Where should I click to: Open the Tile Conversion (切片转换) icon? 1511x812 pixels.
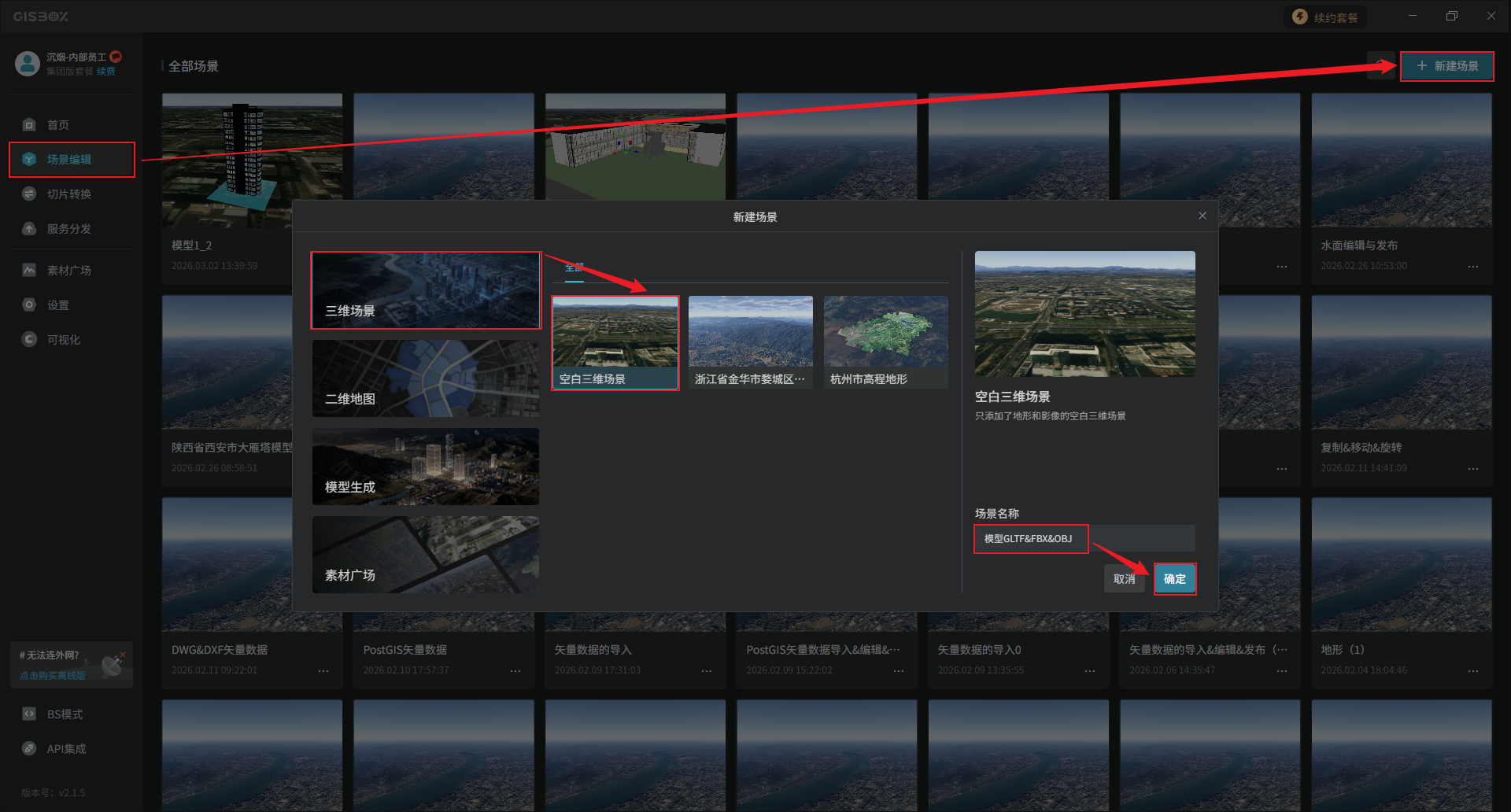[x=29, y=194]
